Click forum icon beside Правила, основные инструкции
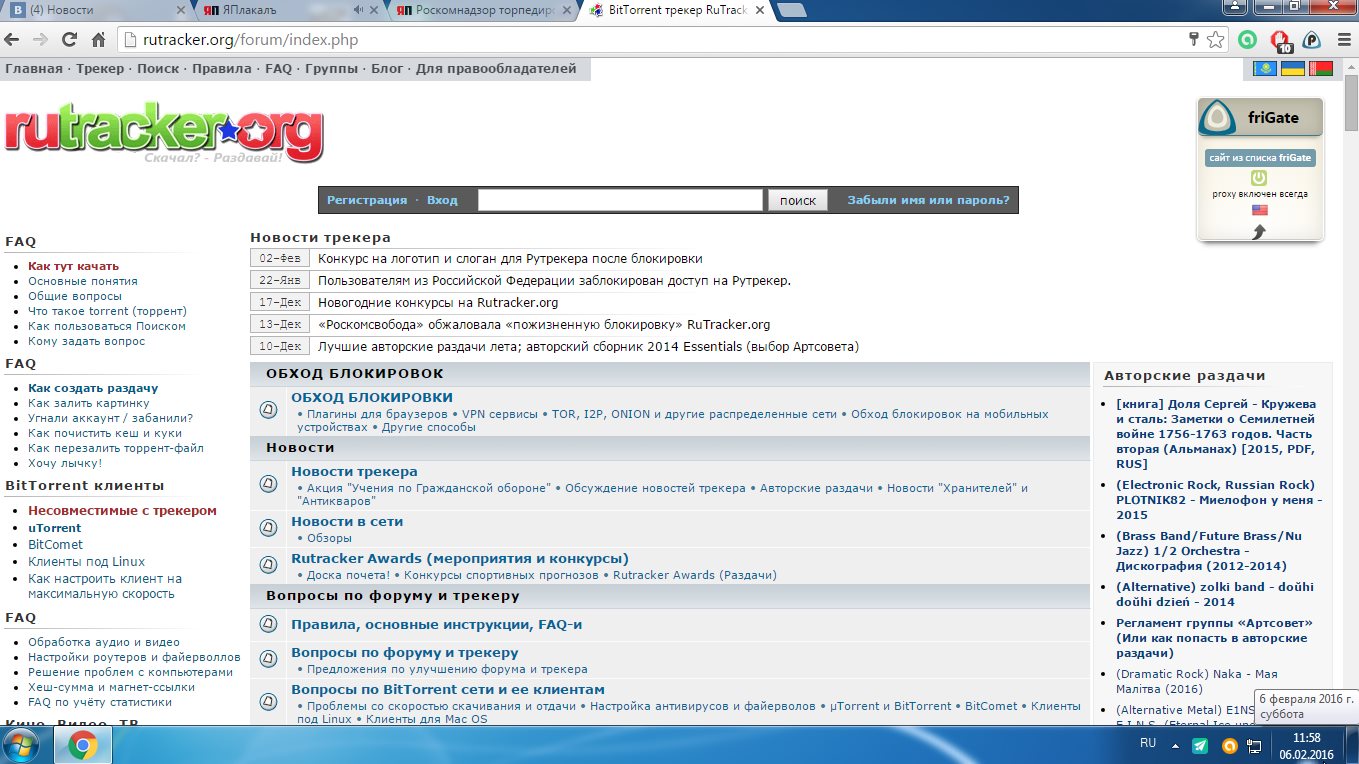This screenshot has width=1359, height=764. tap(268, 624)
